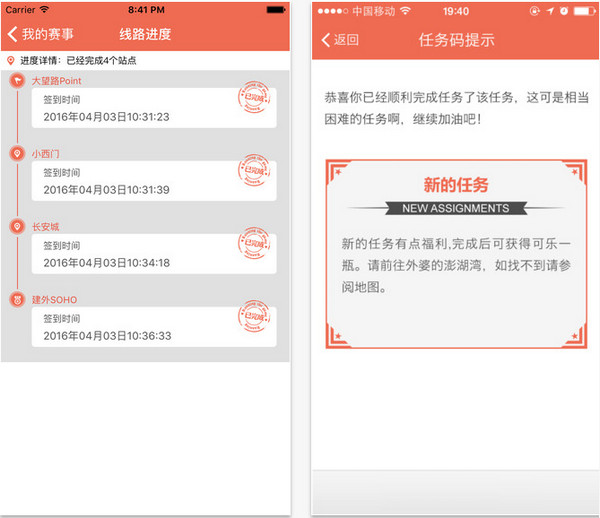Click the battery icon in right phone status bar

584,11
